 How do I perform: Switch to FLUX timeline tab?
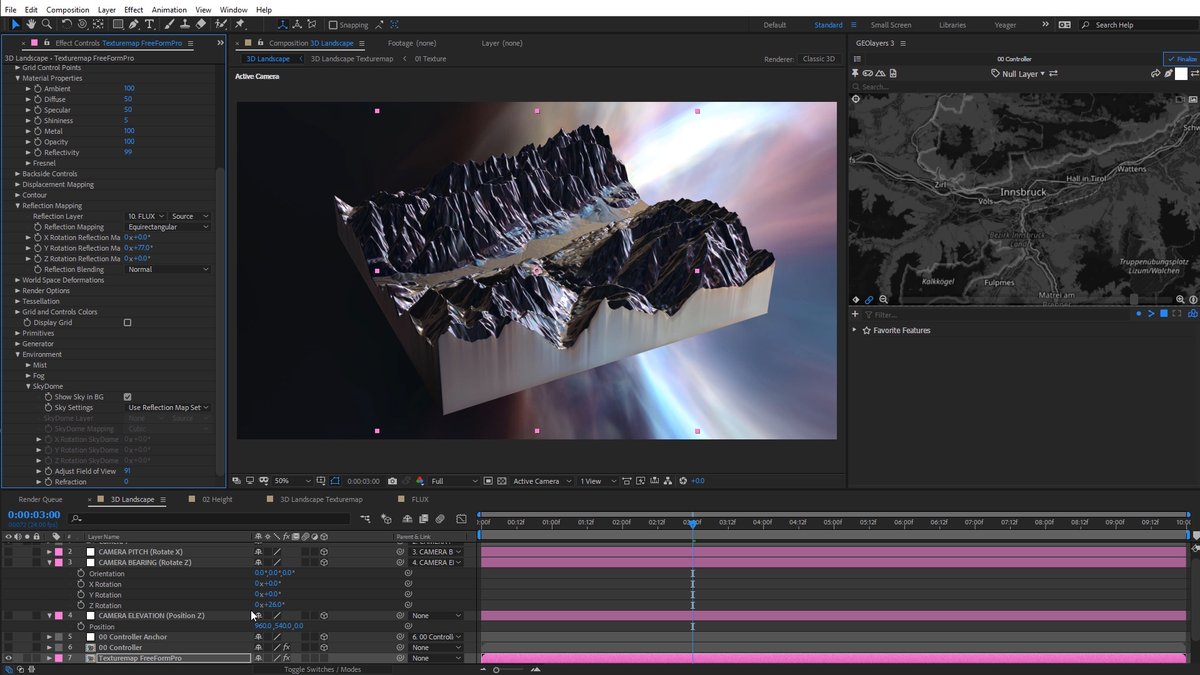pos(420,499)
